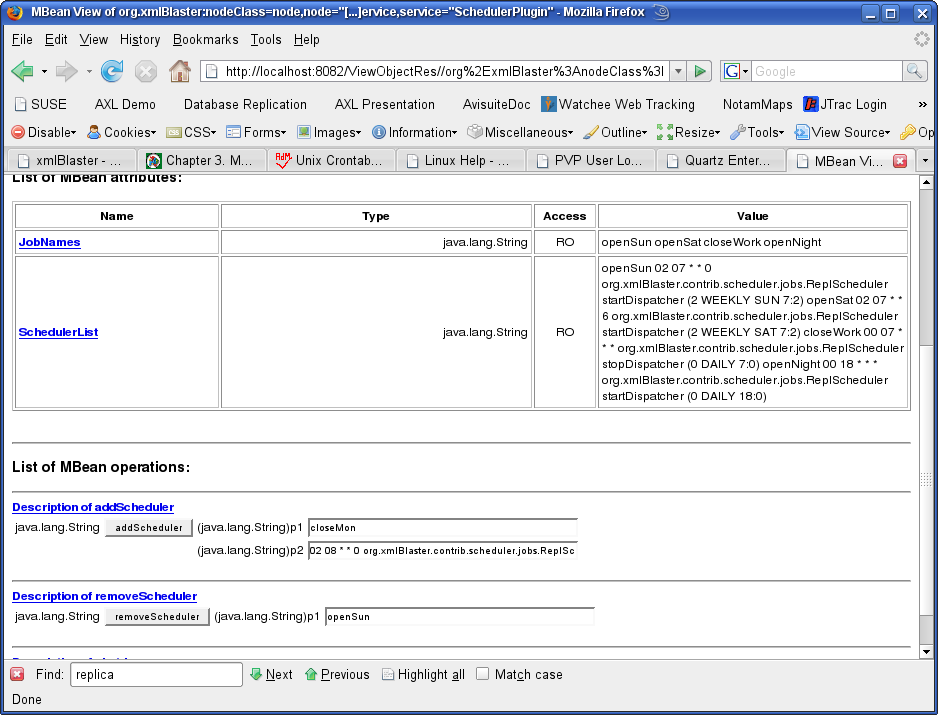Click the addScheduler p2 input field
This screenshot has width=938, height=715.
click(x=443, y=550)
